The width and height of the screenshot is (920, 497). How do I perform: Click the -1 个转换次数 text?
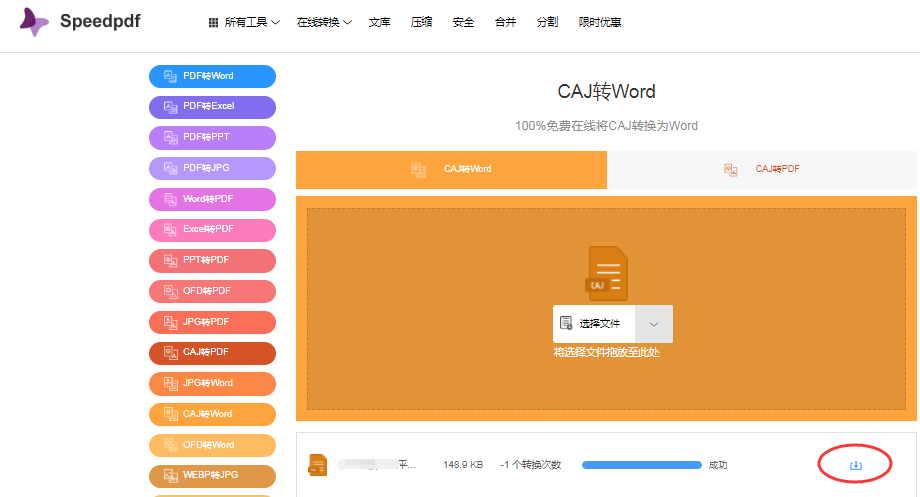[531, 465]
